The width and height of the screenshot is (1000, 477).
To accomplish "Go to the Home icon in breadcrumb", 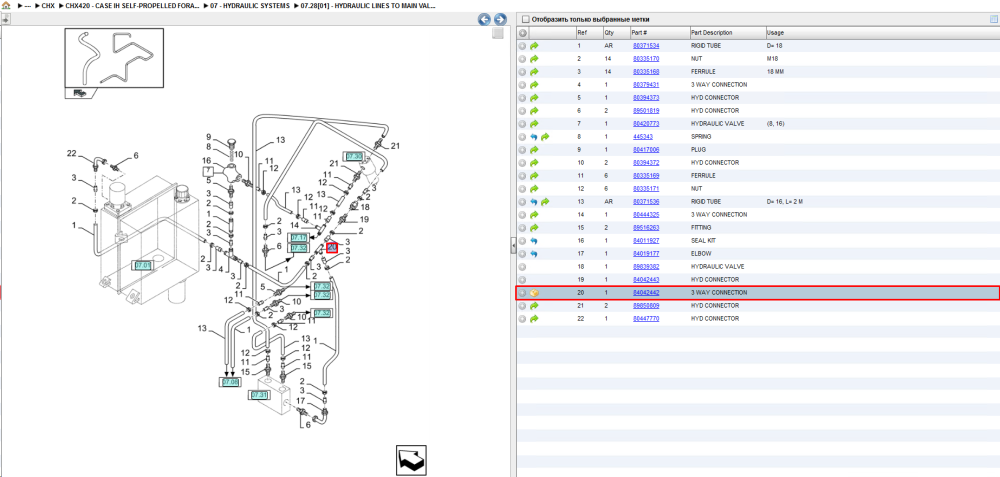I will [x=6, y=5].
